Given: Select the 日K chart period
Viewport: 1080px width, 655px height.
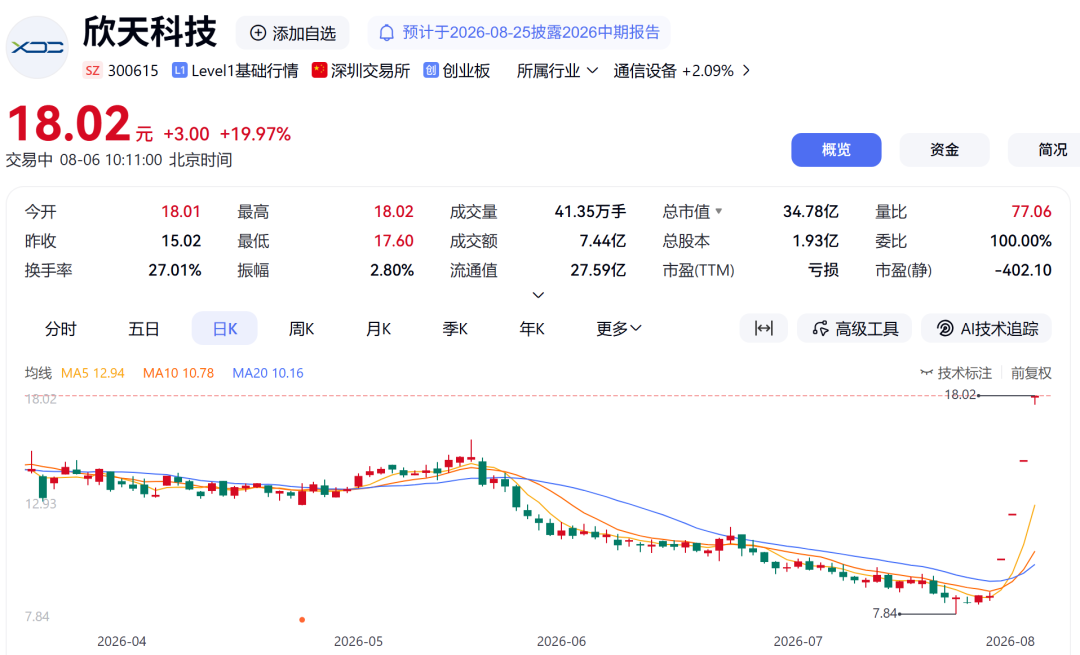Looking at the screenshot, I should tap(225, 329).
